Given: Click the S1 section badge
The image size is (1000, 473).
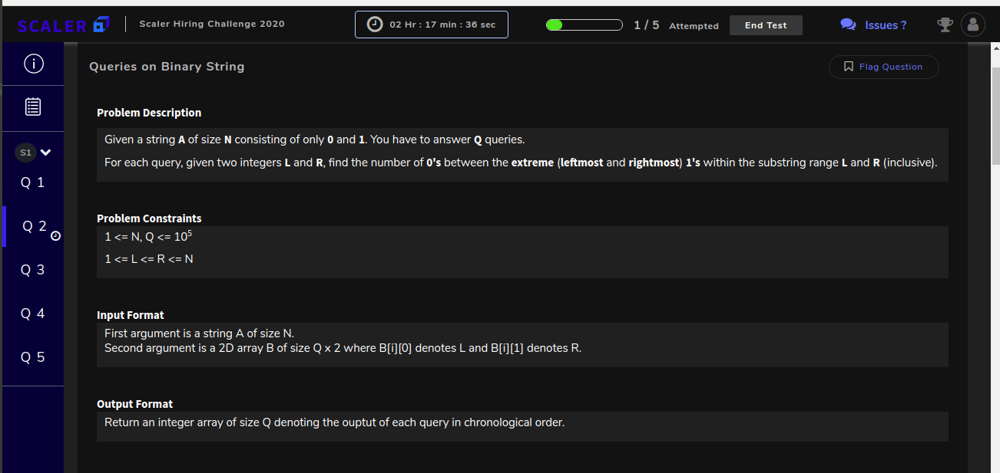Looking at the screenshot, I should coord(26,153).
